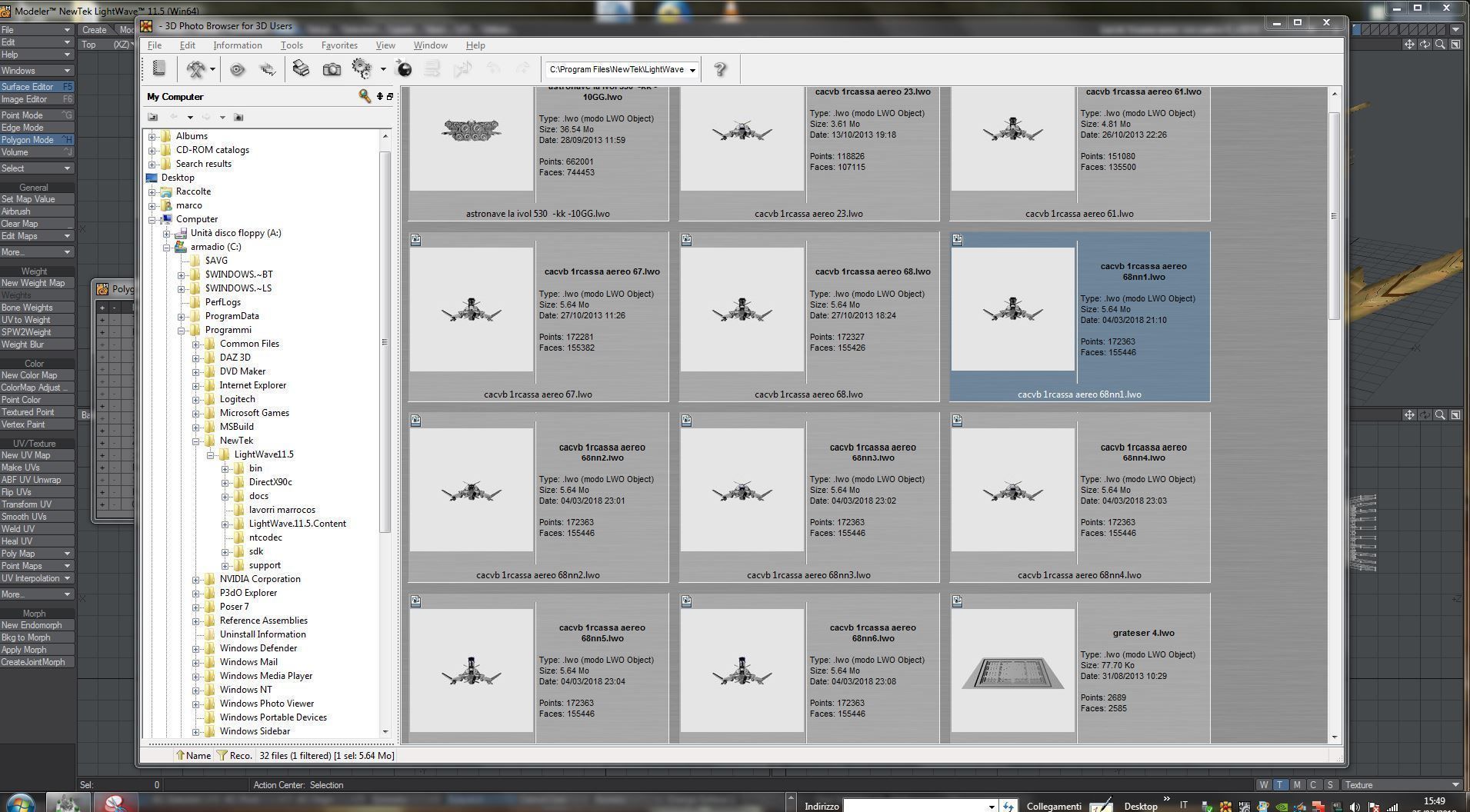Open the Favorites menu
The width and height of the screenshot is (1470, 812).
click(339, 45)
